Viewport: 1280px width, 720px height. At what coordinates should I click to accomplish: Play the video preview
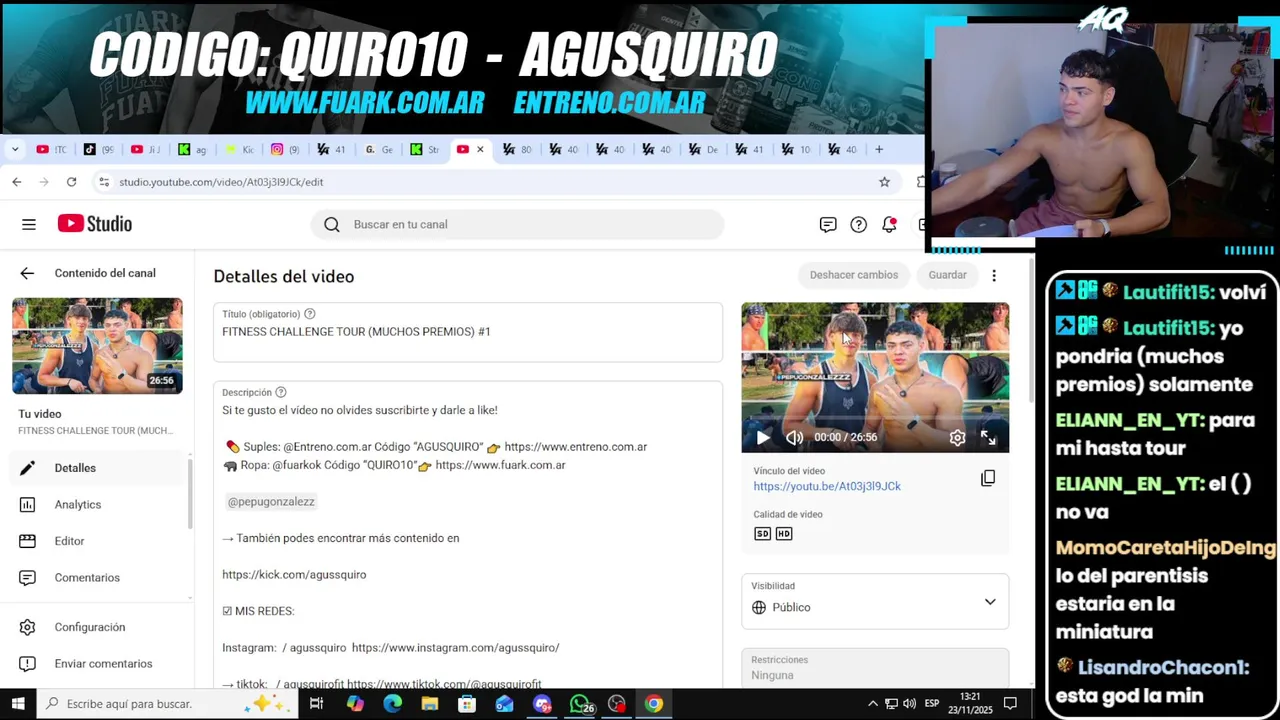click(763, 437)
